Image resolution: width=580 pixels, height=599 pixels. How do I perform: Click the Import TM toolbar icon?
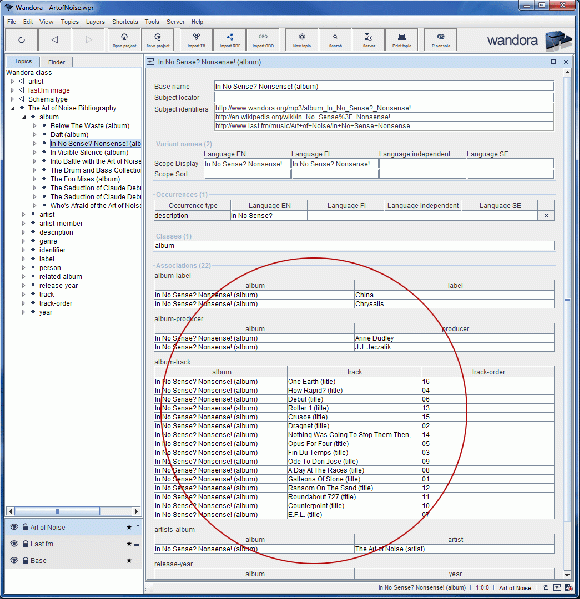point(196,40)
